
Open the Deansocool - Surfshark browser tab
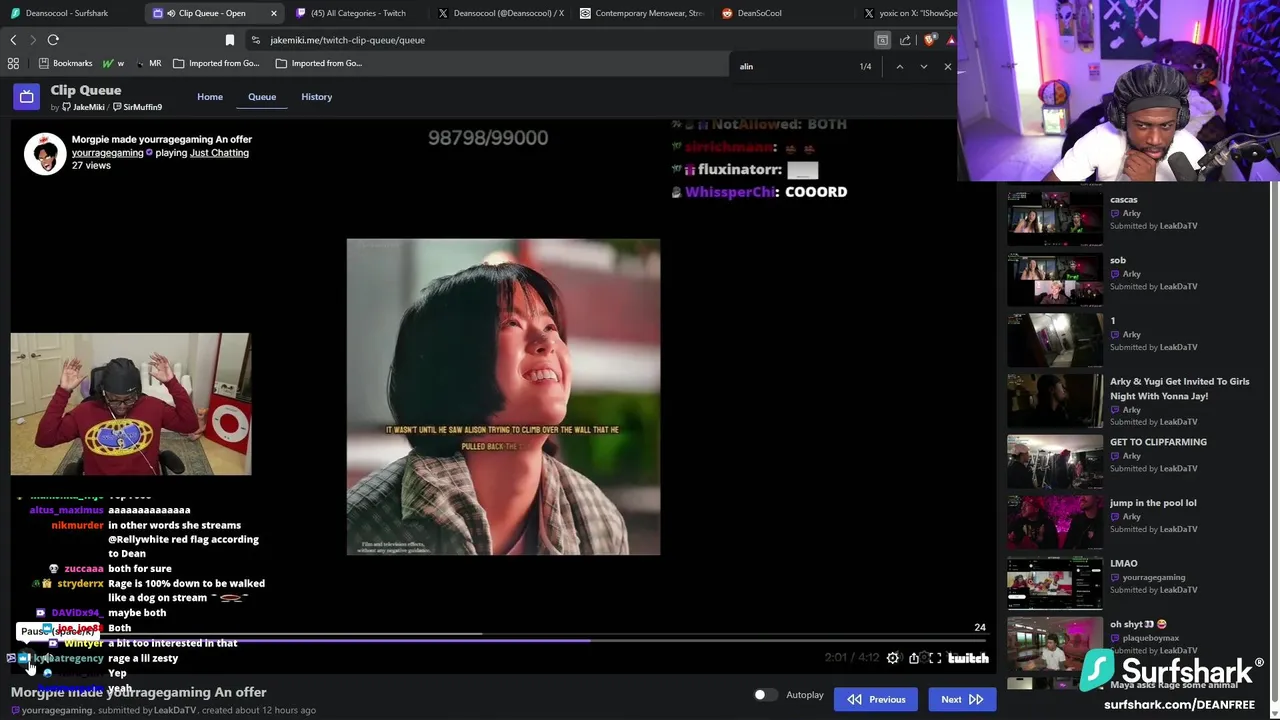click(70, 13)
